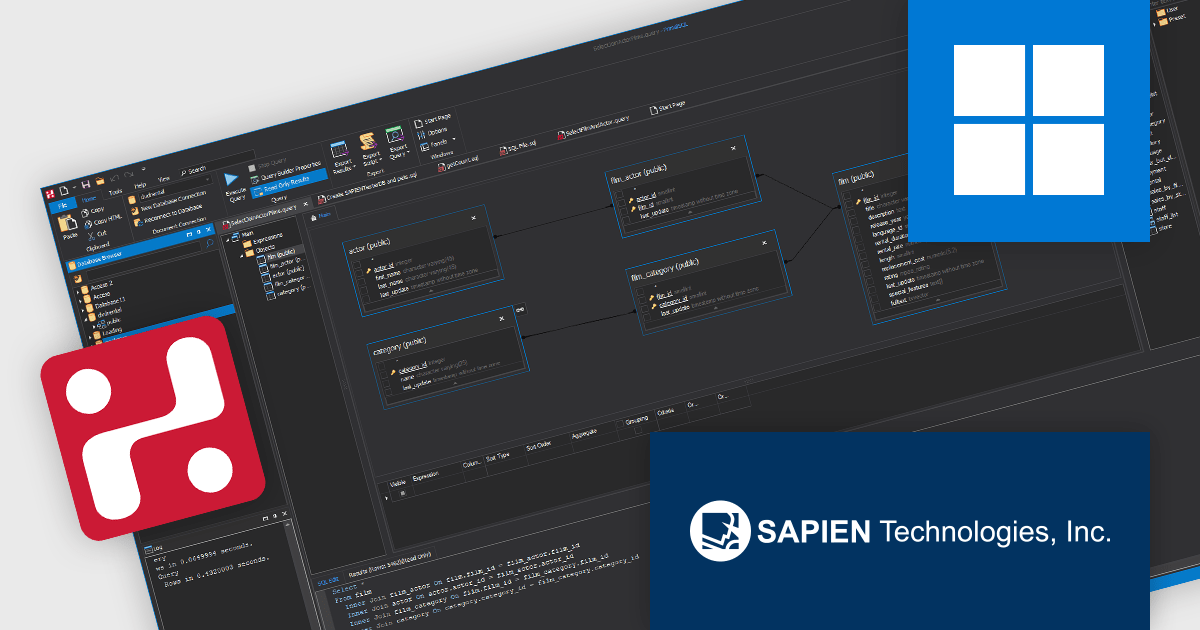Switch to the SQL Edit tab below the grid
Screen dimensions: 1200x630
pos(328,582)
